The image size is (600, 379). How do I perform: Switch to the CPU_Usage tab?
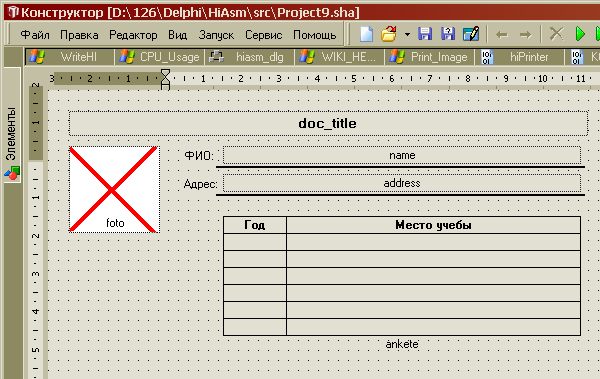[x=160, y=57]
